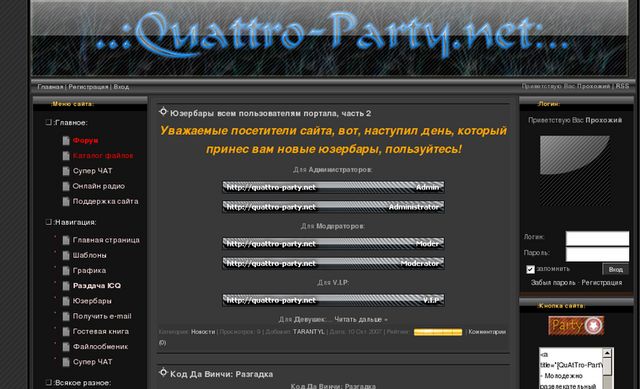Image resolution: width=640 pixels, height=389 pixels.
Task: Click the Пароль password field
Action: click(x=597, y=254)
